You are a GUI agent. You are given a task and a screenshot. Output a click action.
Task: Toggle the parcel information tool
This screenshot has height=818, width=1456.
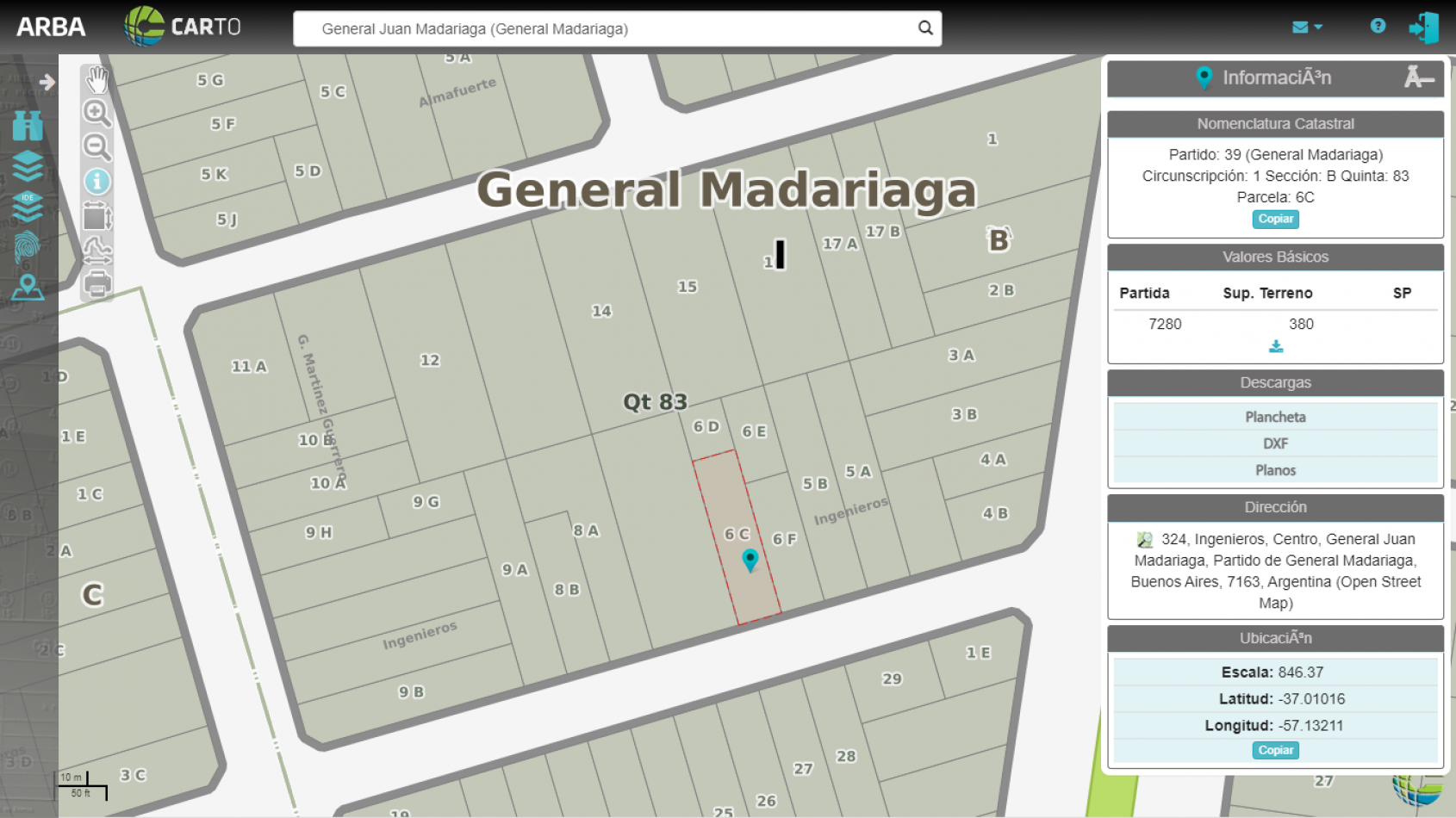click(97, 181)
